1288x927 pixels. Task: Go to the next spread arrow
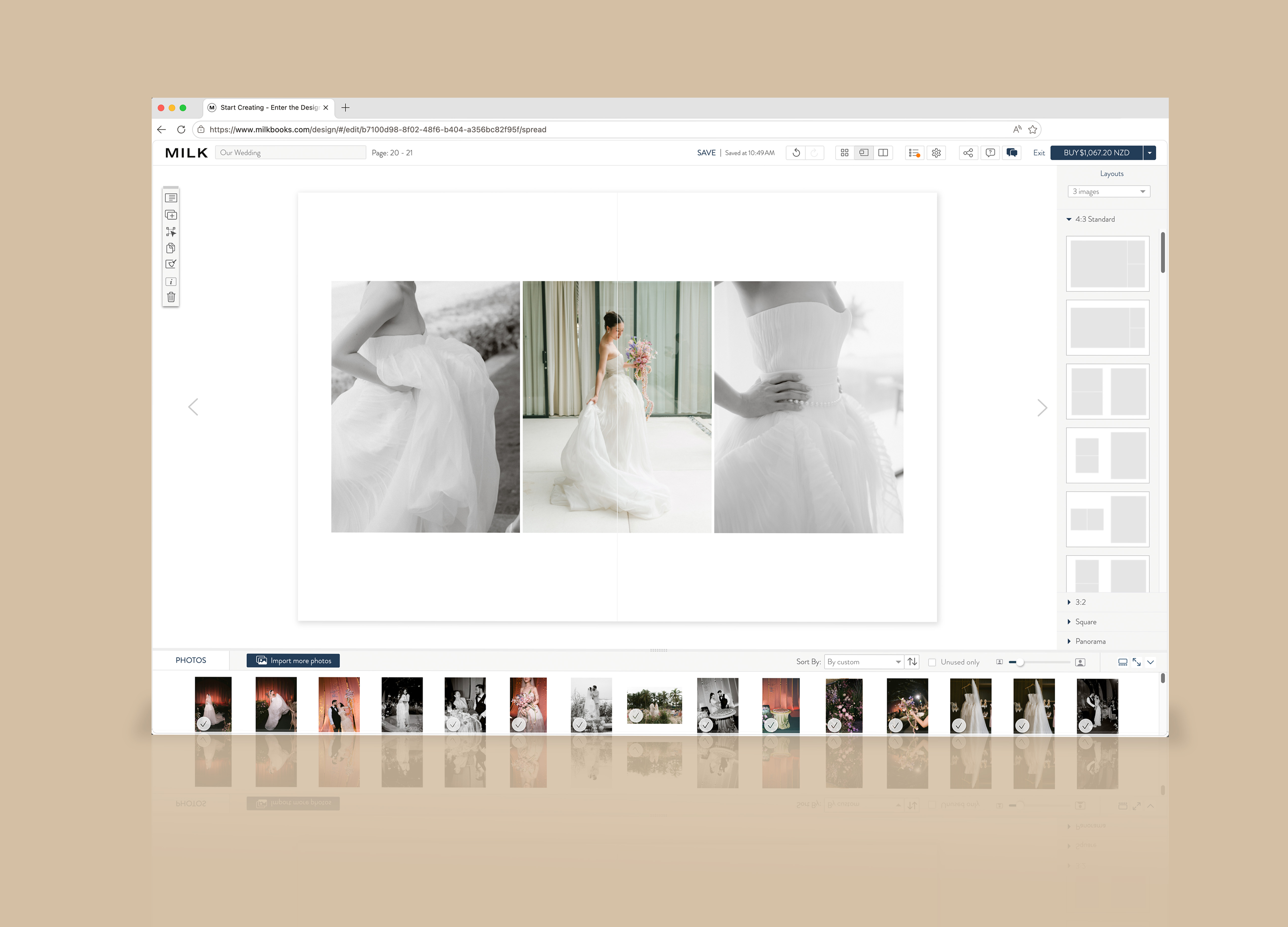tap(1042, 408)
